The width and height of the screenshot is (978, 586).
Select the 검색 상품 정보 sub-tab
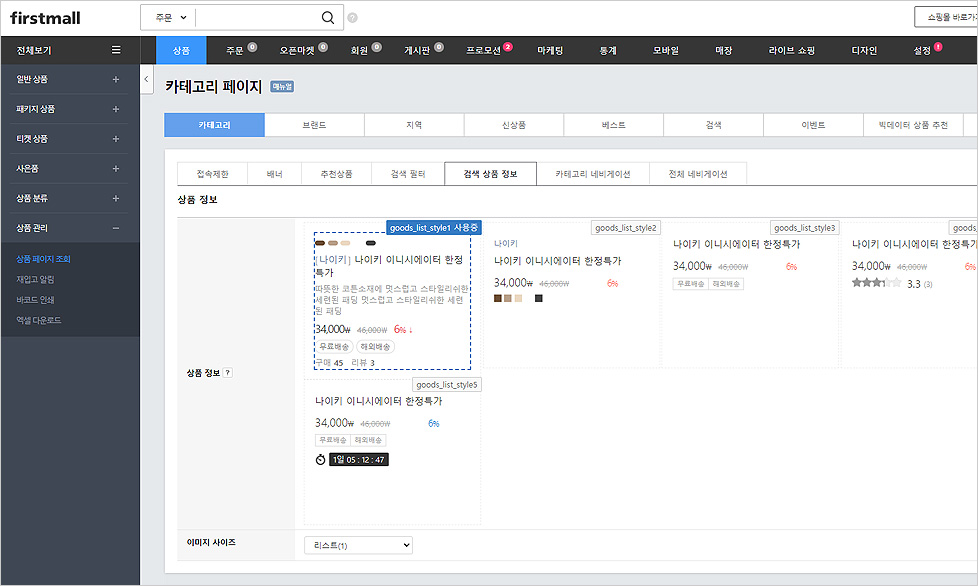[490, 174]
